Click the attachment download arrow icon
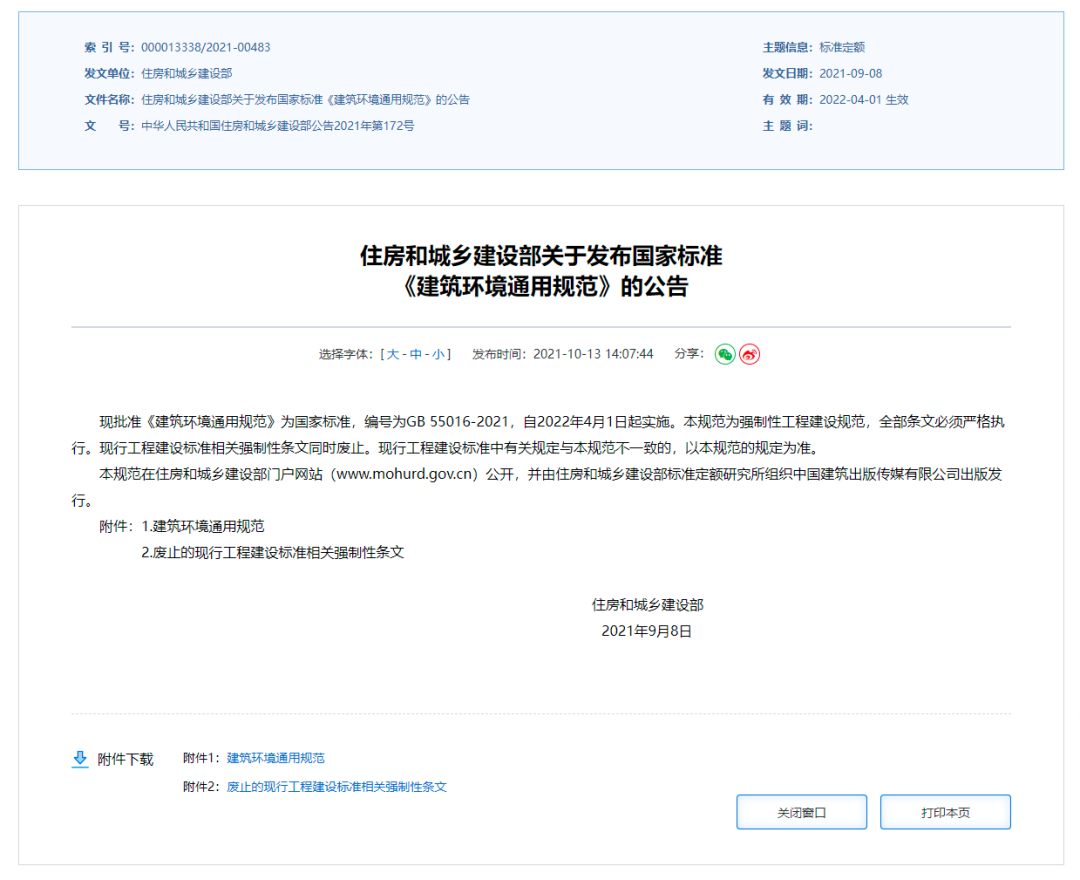1080x880 pixels. coord(80,759)
